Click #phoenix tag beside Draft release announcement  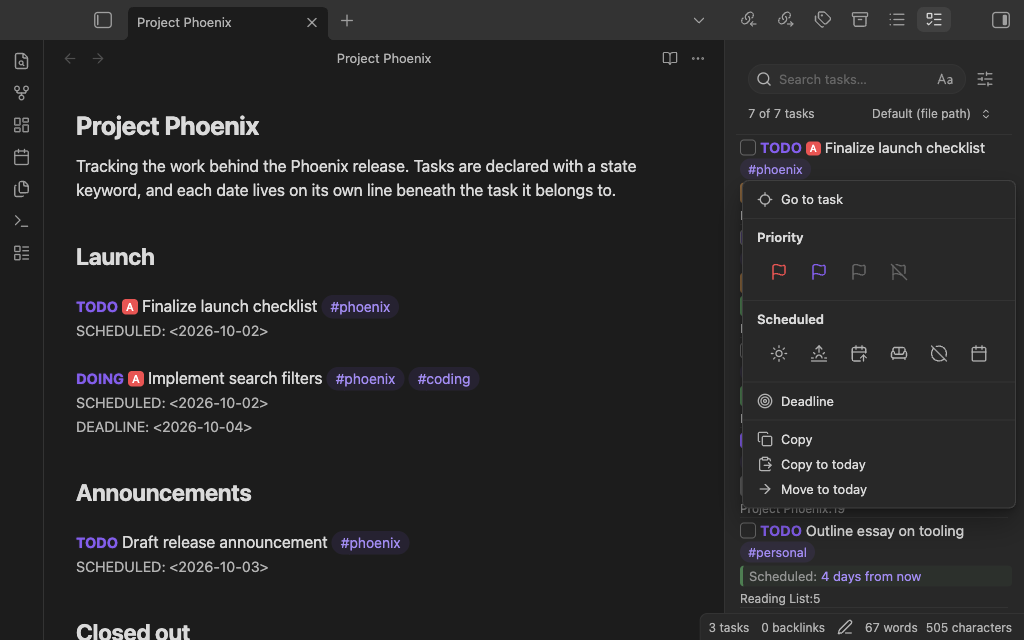click(370, 543)
